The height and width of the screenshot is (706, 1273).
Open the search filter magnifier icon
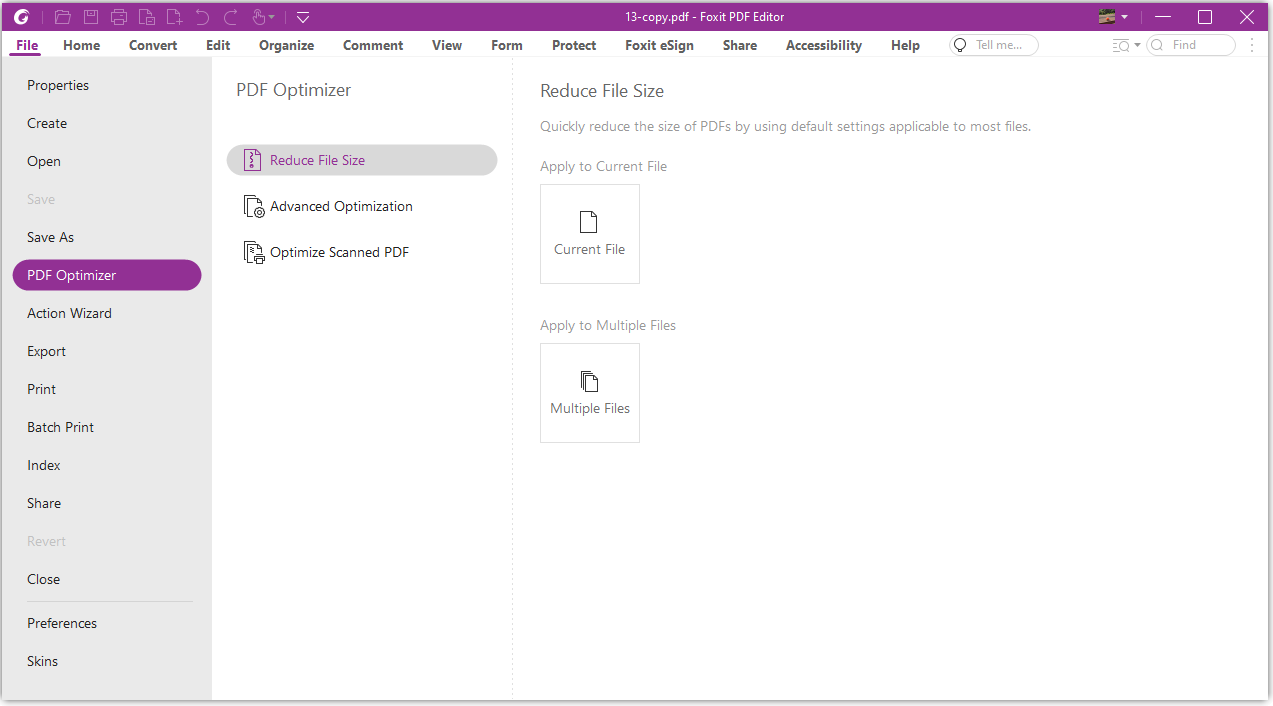click(x=1121, y=45)
